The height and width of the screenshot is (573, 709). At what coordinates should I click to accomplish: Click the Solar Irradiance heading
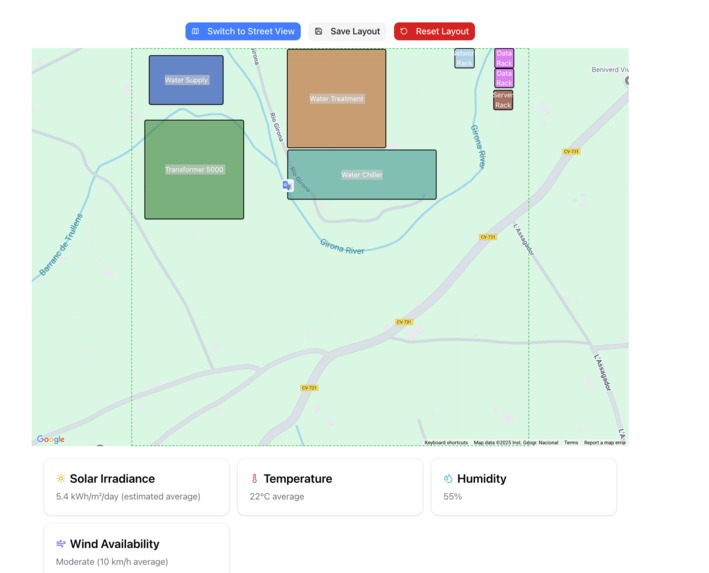(112, 478)
